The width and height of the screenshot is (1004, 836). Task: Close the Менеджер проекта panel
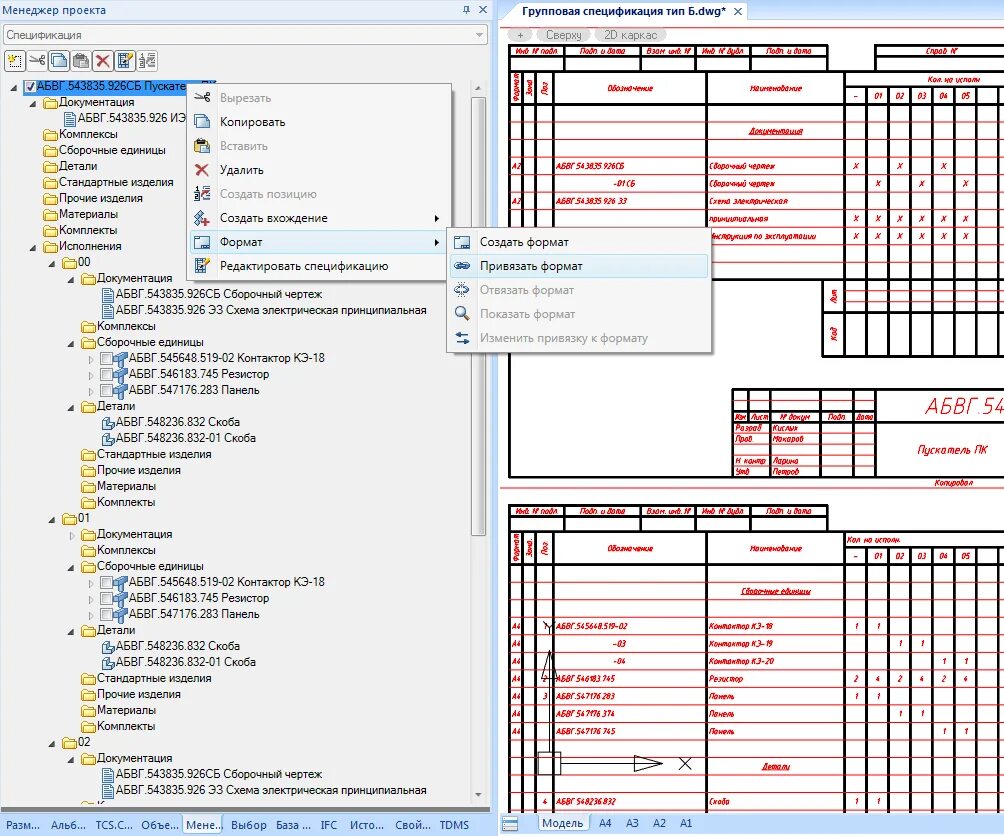pyautogui.click(x=483, y=10)
